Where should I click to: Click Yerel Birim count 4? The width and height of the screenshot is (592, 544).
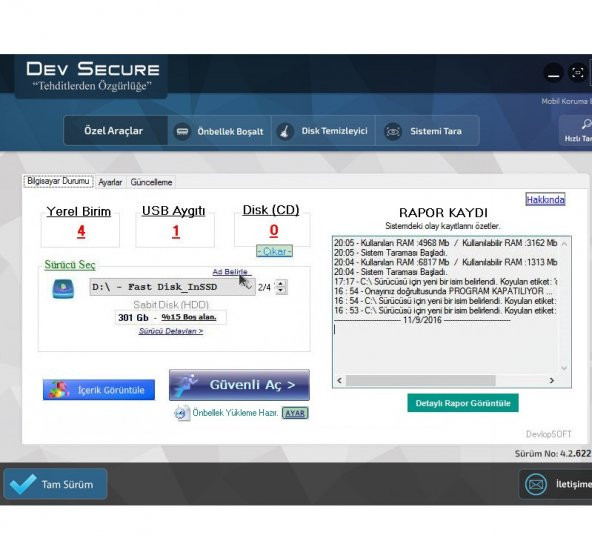coord(81,231)
